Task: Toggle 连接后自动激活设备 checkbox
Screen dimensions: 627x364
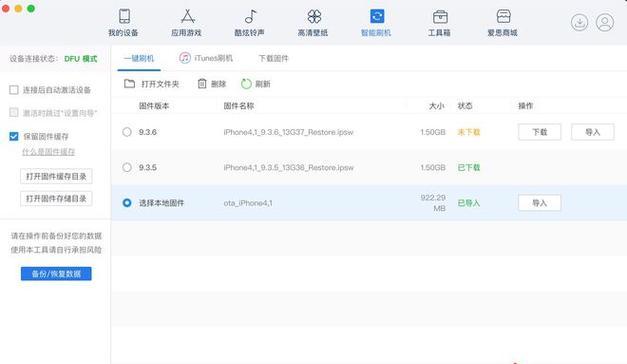Action: pos(14,90)
